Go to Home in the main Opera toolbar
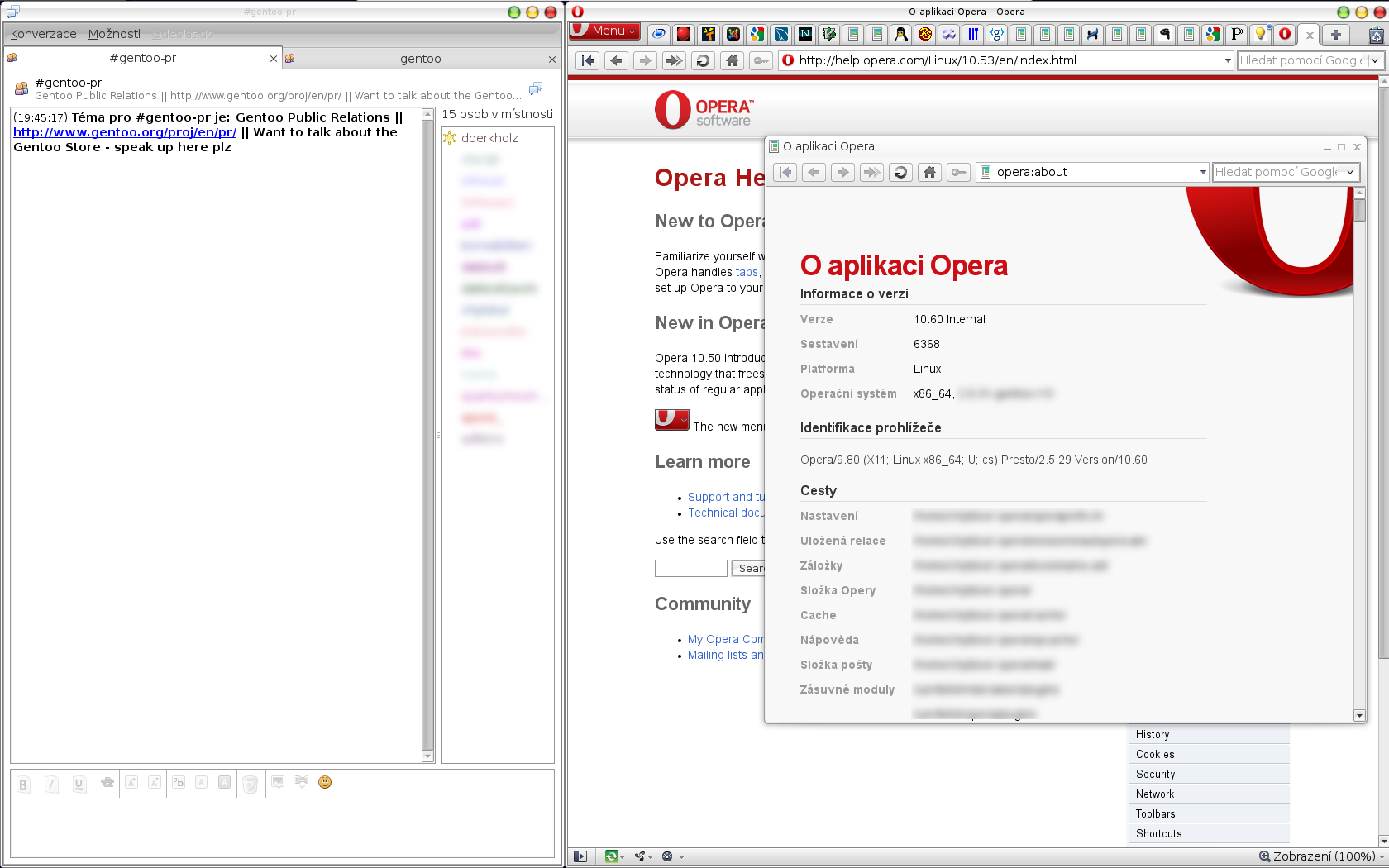Viewport: 1389px width, 868px height. [732, 60]
